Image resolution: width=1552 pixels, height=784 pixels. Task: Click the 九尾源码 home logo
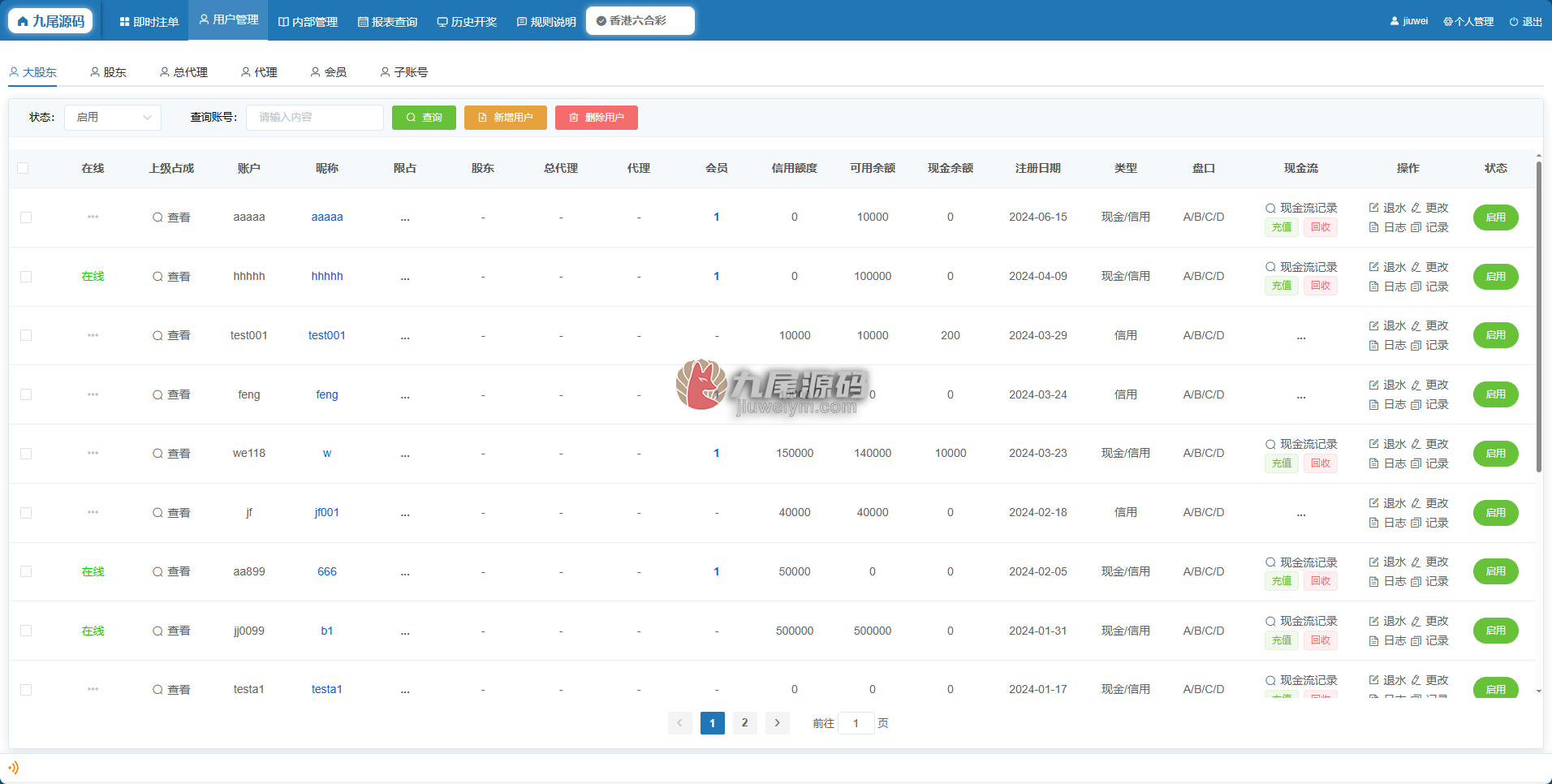point(50,21)
